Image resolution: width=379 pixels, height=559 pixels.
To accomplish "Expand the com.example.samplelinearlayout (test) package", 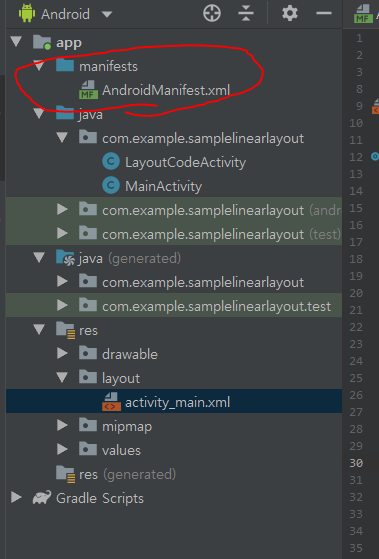I will [x=62, y=234].
